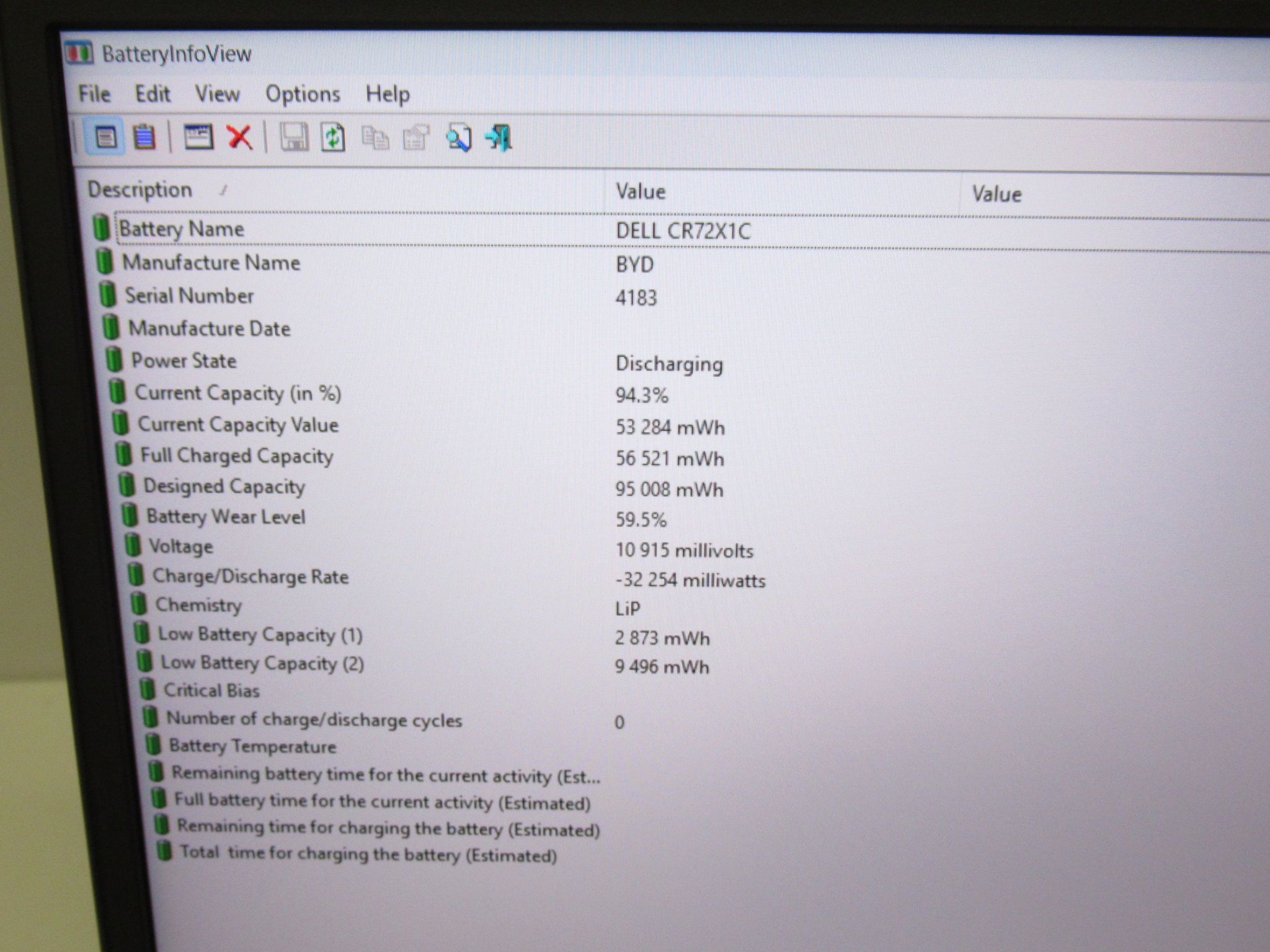1270x952 pixels.
Task: Click the red X delete toolbar icon
Action: (239, 137)
